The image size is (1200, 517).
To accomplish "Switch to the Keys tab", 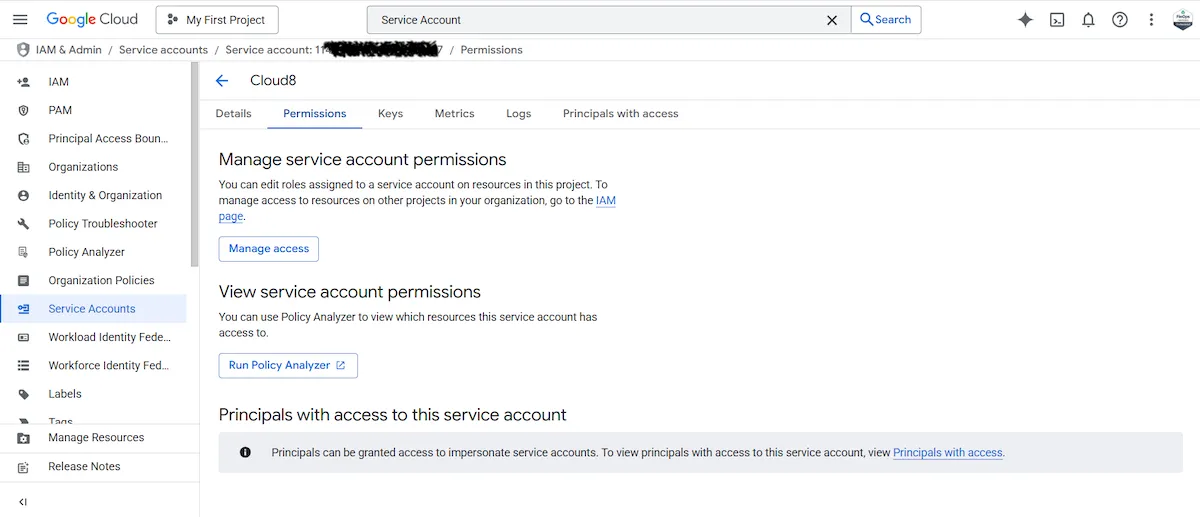I will [390, 113].
